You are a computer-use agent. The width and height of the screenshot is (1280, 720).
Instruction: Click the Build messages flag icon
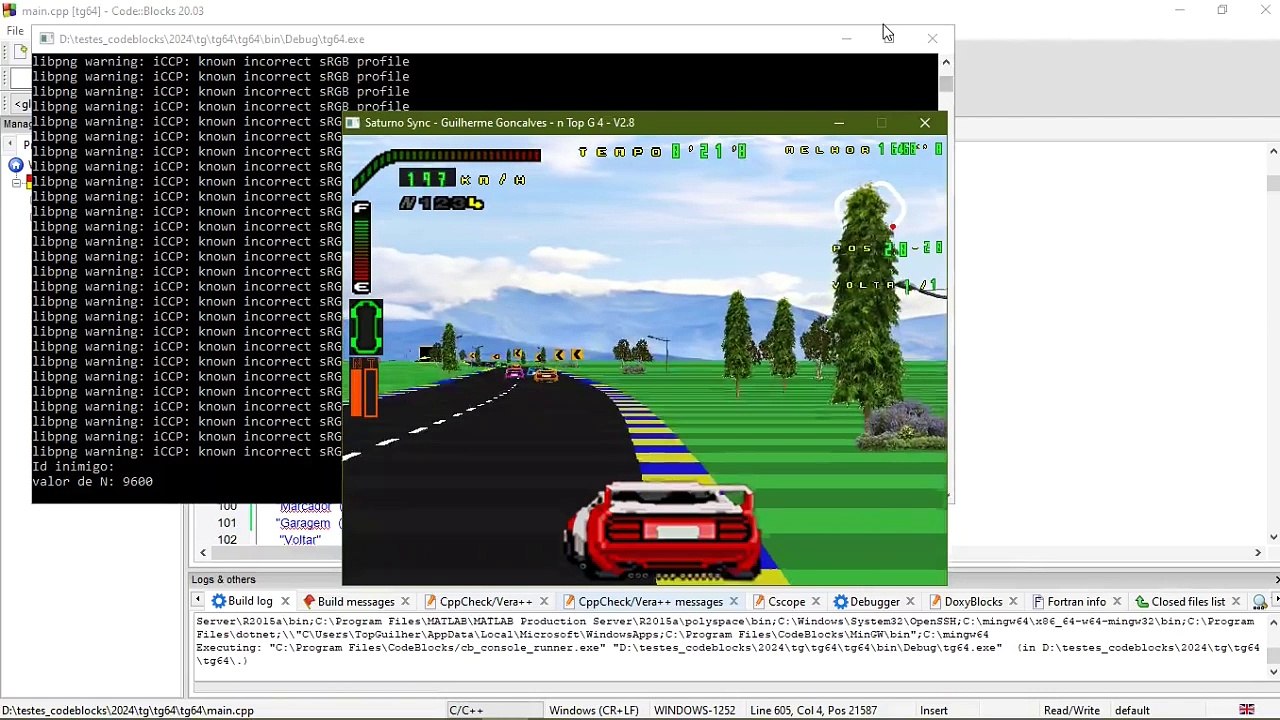click(x=309, y=601)
